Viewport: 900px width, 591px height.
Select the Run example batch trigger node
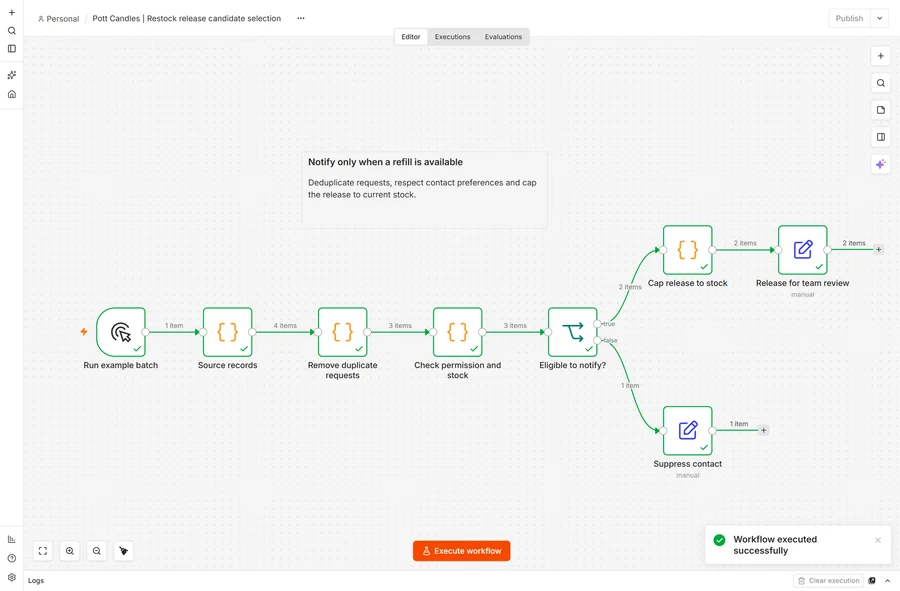121,332
